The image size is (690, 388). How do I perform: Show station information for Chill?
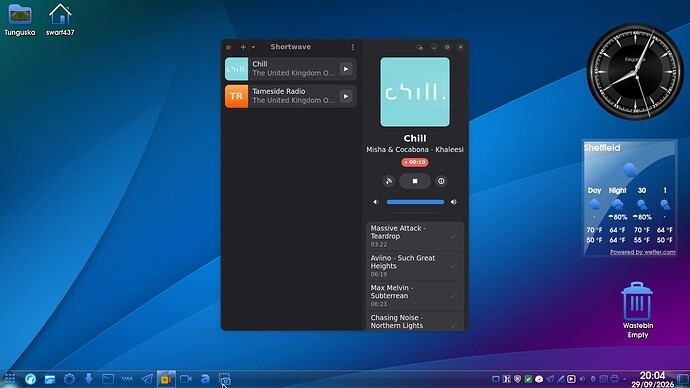pyautogui.click(x=441, y=181)
